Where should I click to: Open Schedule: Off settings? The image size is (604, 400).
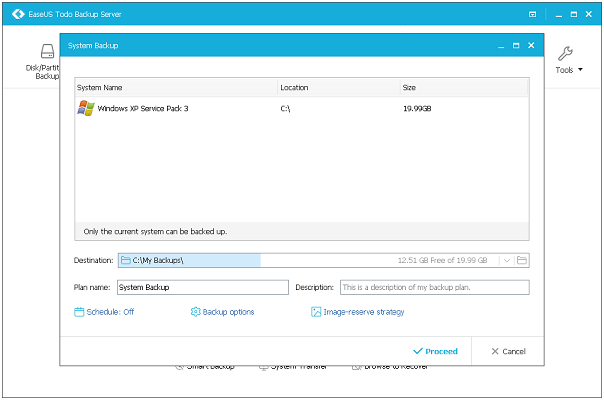pos(104,312)
